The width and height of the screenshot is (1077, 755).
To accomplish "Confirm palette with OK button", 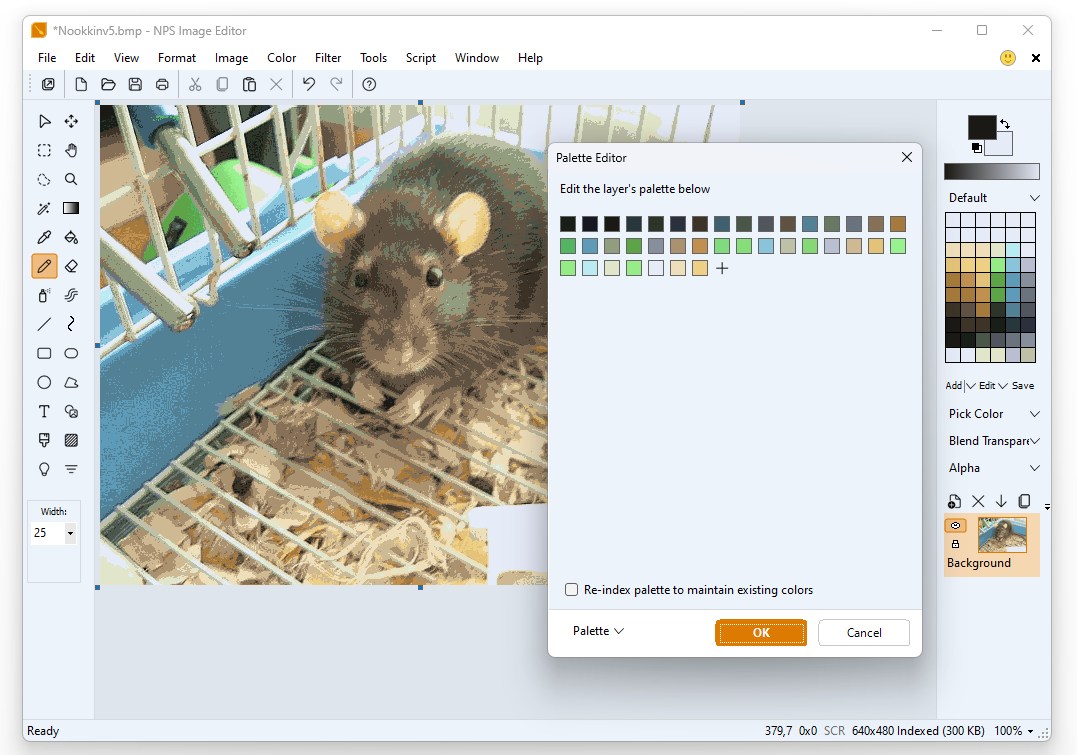I will 761,633.
